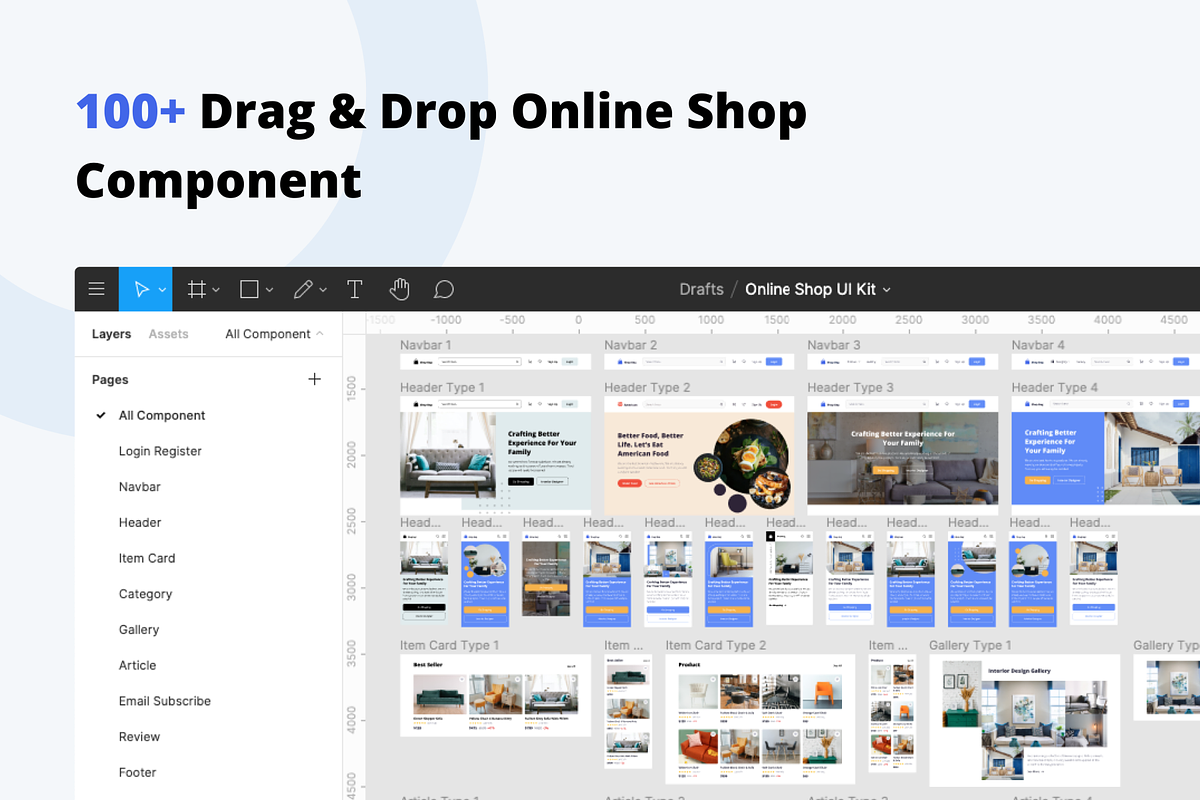The image size is (1200, 800).
Task: Select the All Component page
Action: click(162, 415)
